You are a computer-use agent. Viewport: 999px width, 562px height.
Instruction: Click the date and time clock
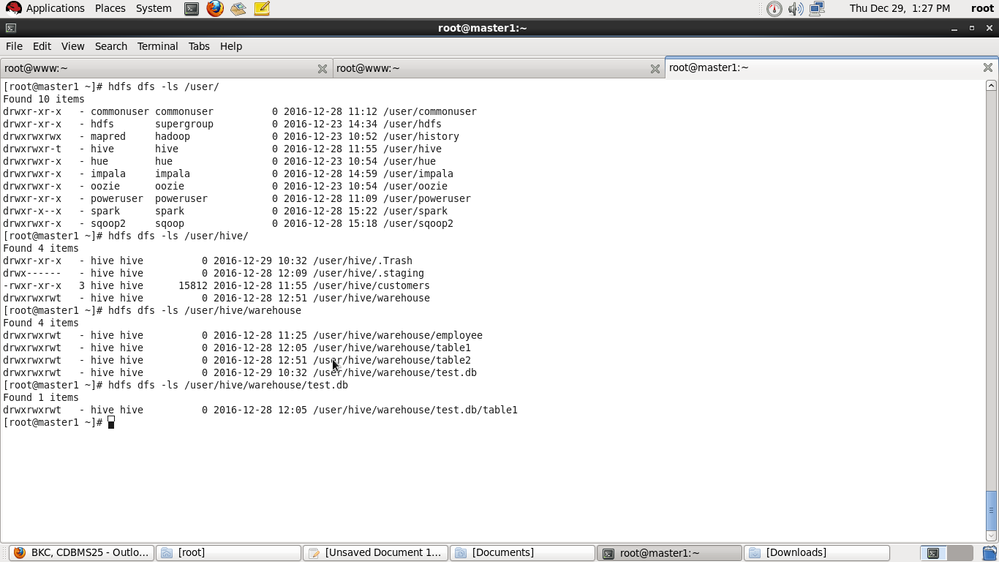[899, 8]
